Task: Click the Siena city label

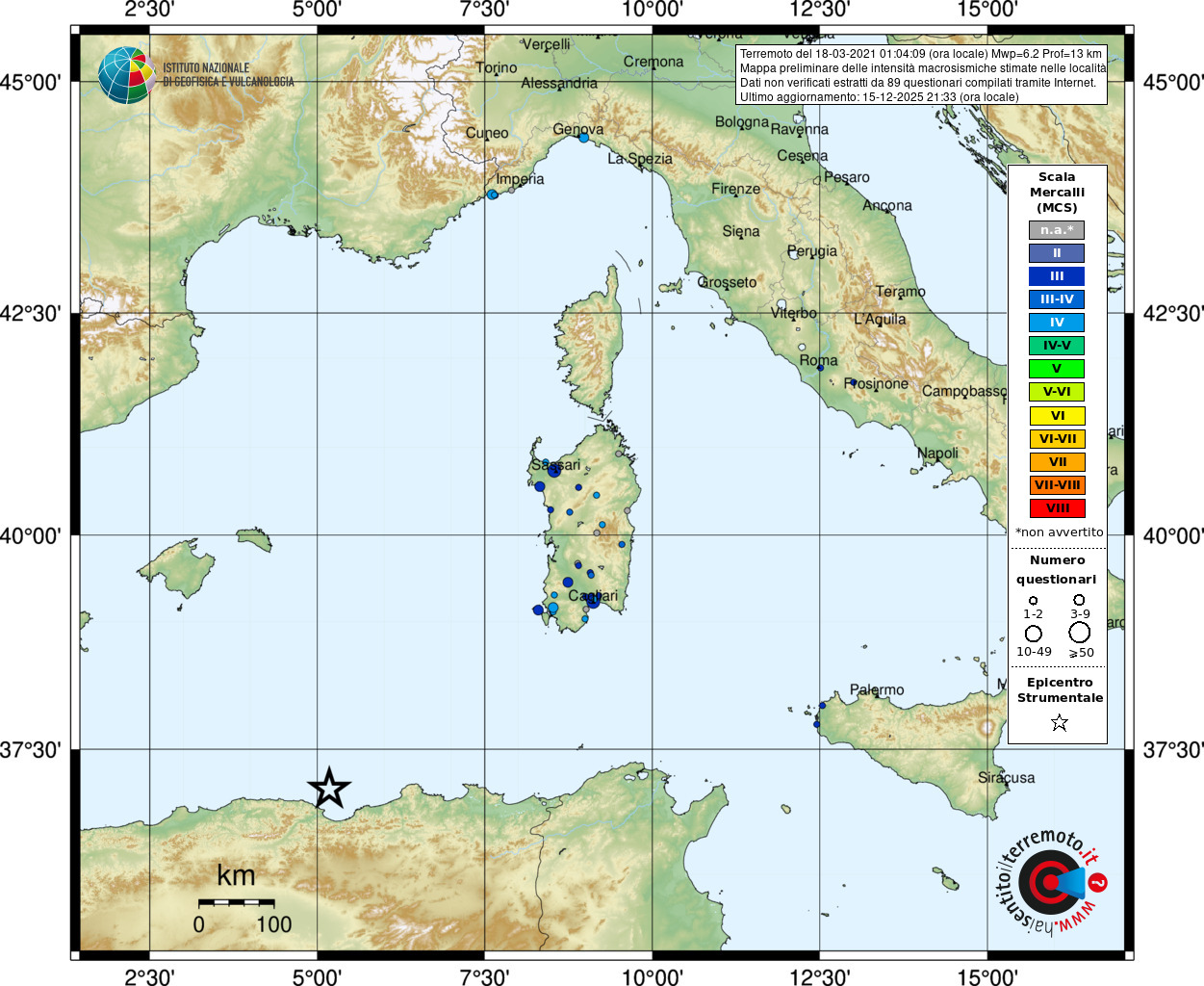Action: (x=741, y=231)
